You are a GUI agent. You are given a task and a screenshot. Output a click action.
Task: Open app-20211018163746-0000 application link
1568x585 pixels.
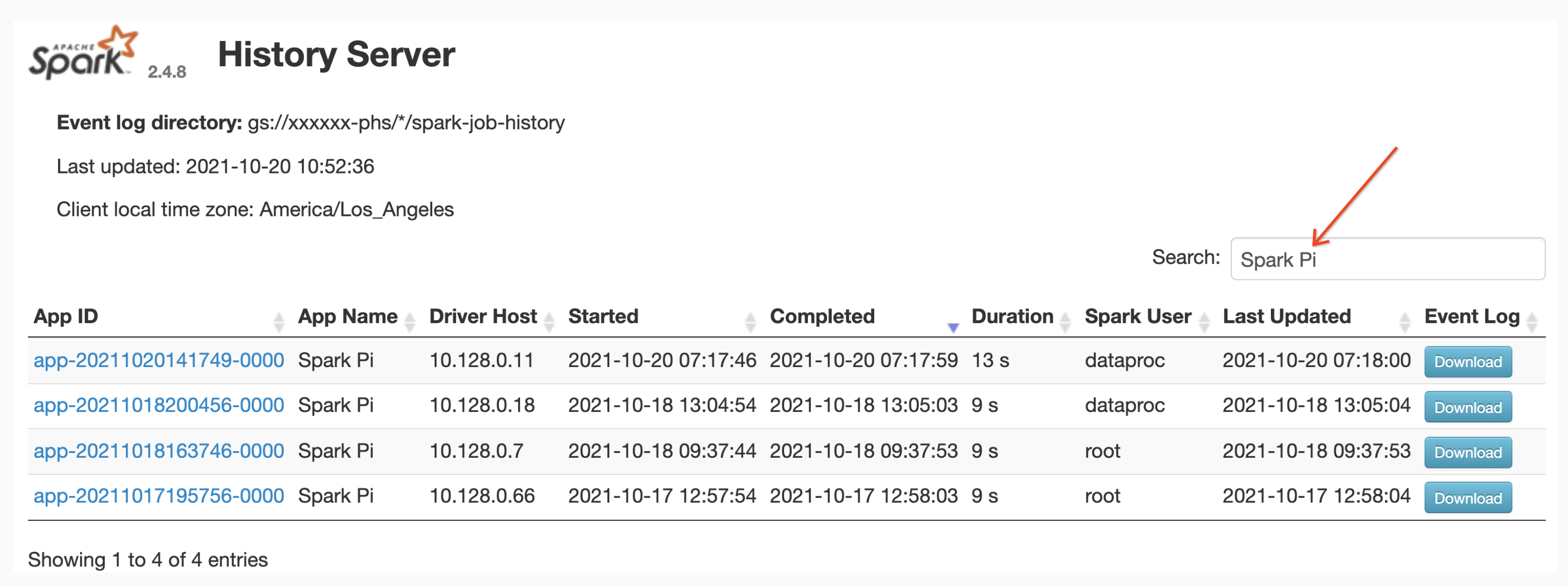159,451
